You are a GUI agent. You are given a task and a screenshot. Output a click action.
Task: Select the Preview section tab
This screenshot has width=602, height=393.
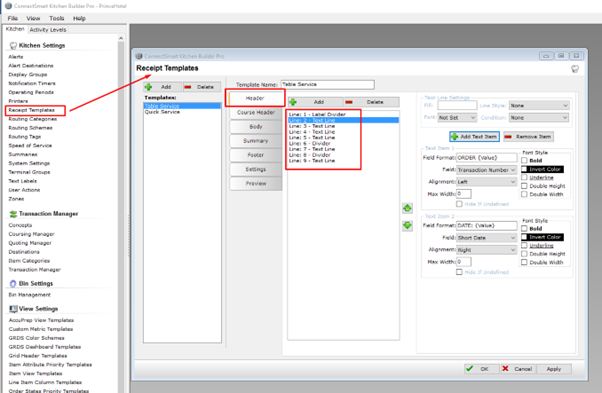click(256, 183)
